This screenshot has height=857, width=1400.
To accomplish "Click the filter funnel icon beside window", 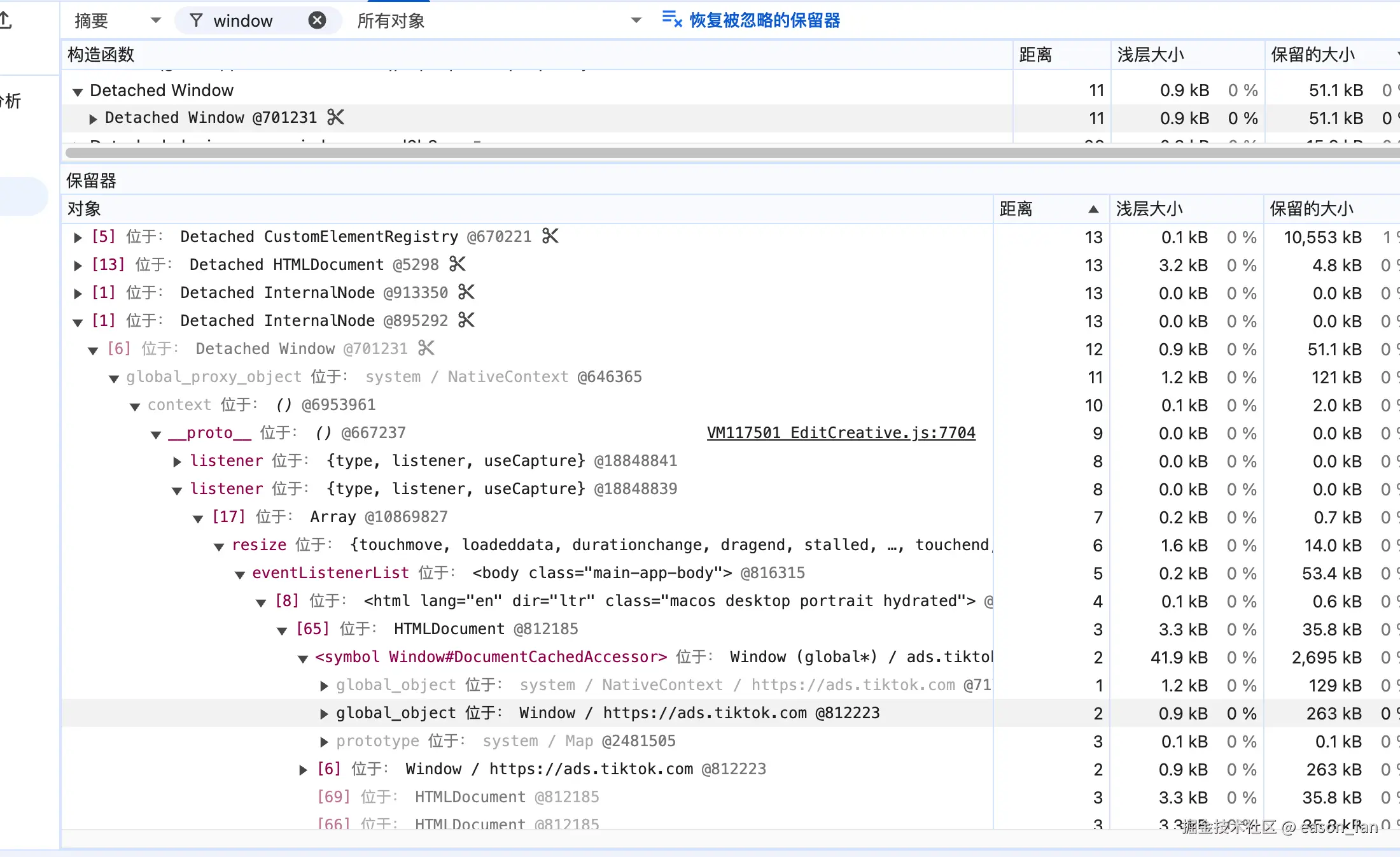I will 197,20.
